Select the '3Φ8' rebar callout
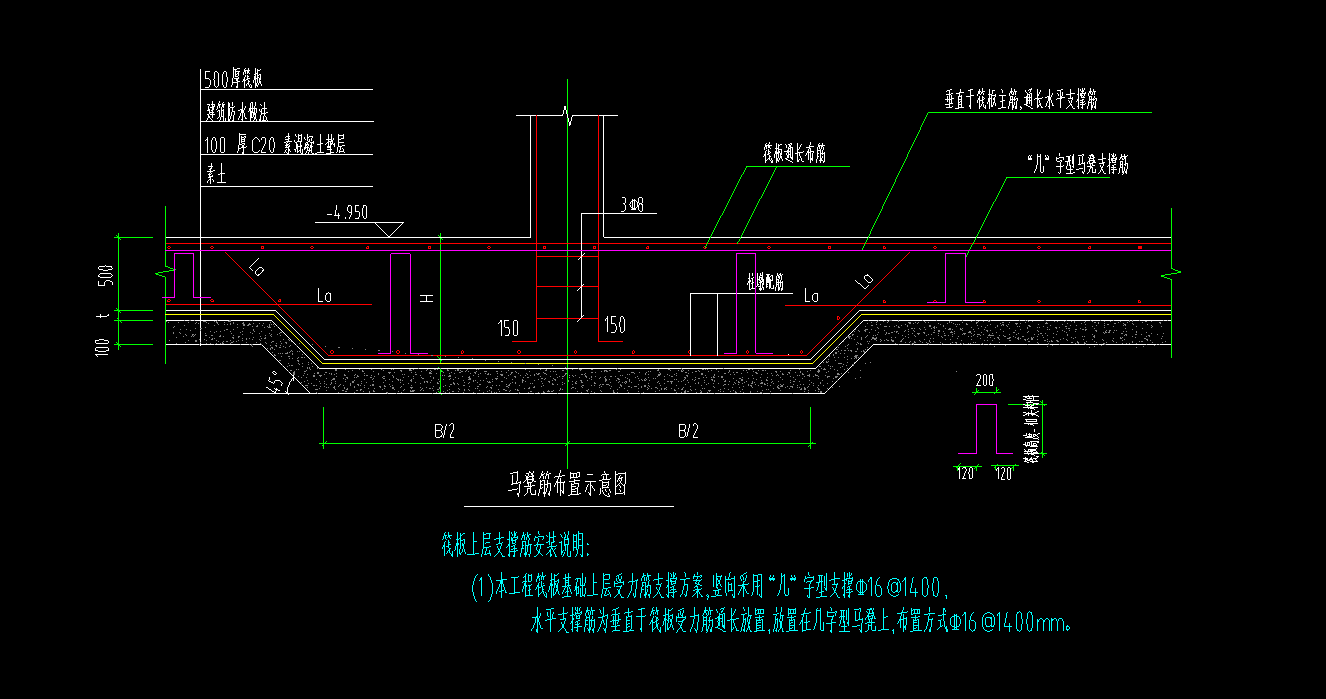The height and width of the screenshot is (699, 1326). tap(631, 204)
